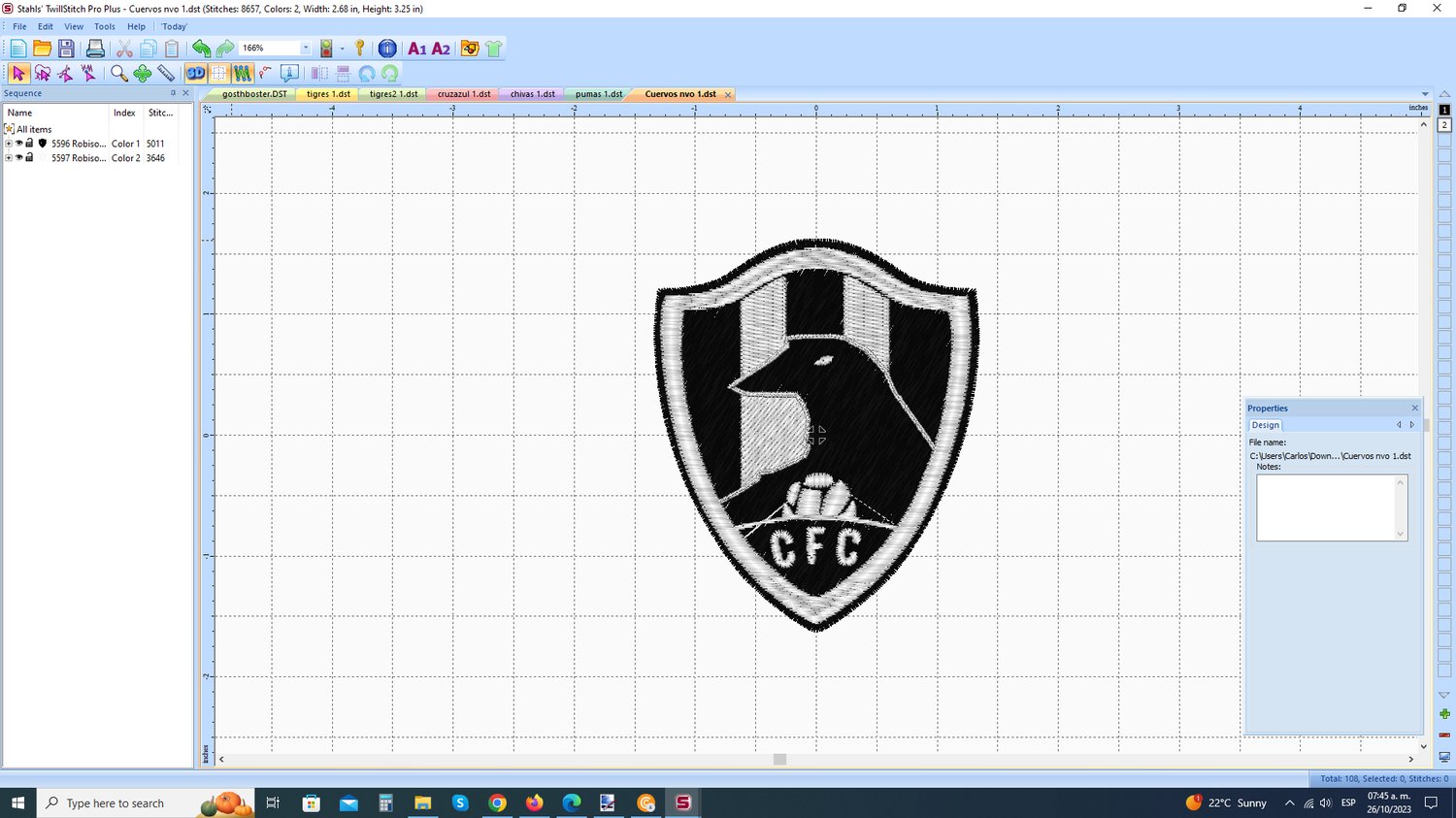
Task: Close the Cuervos nvo 1.dst tab
Action: point(727,95)
